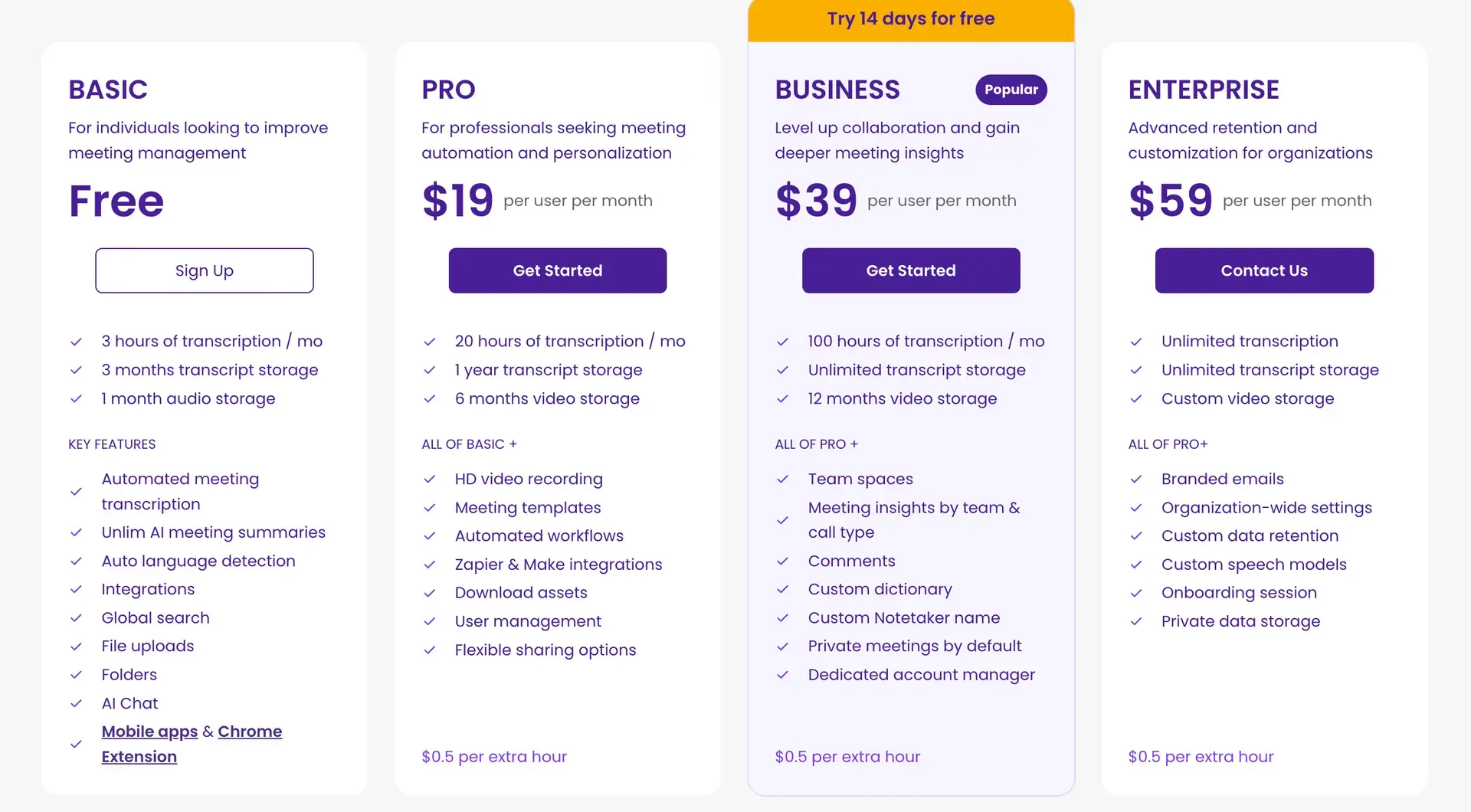Click Contact Us on the Enterprise plan

1264,270
